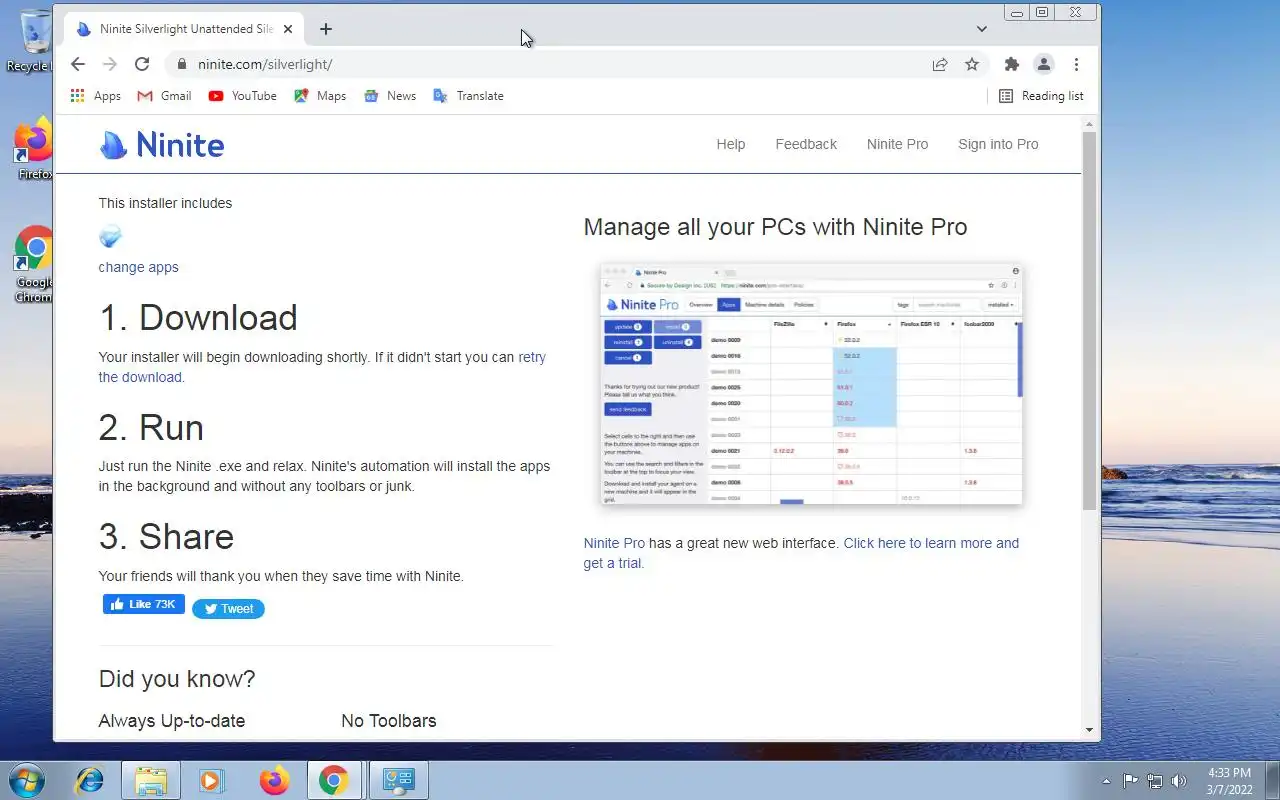Open the Extensions puzzle icon
The image size is (1280, 800).
pos(1012,64)
